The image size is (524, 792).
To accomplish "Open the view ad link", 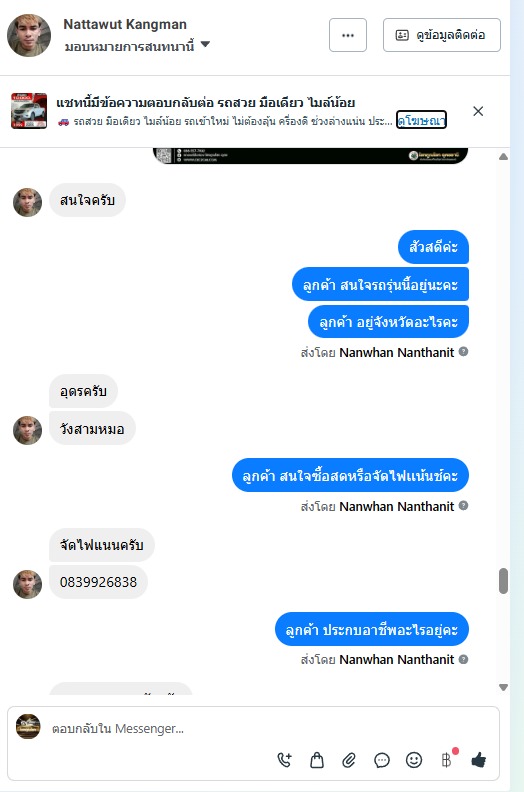I will coord(421,120).
